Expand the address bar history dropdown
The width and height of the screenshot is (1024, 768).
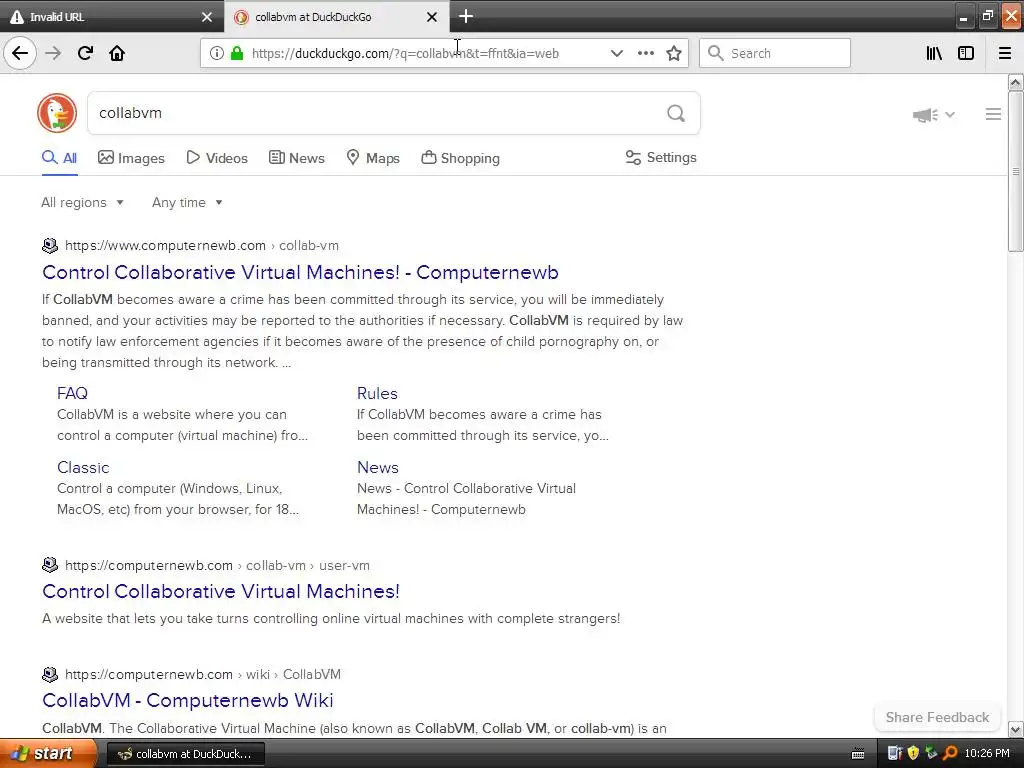click(616, 53)
